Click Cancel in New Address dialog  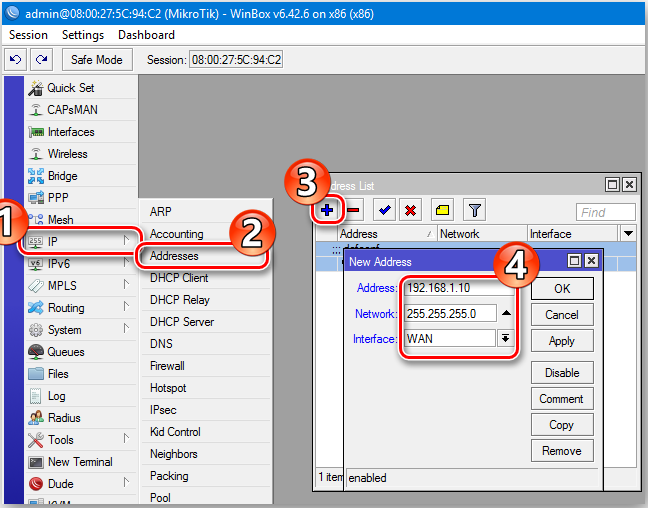click(x=562, y=315)
